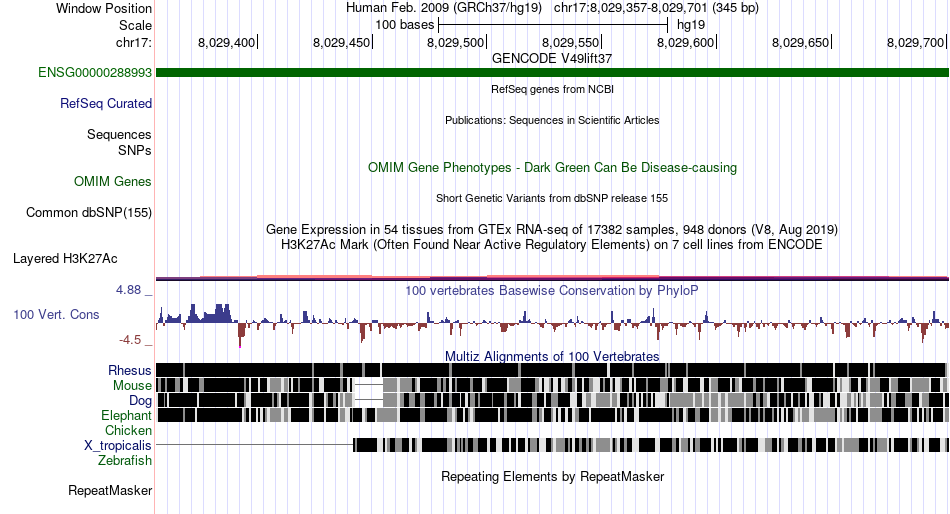The height and width of the screenshot is (514, 950).
Task: Click the 8,029,600 ruler position
Action: (686, 42)
